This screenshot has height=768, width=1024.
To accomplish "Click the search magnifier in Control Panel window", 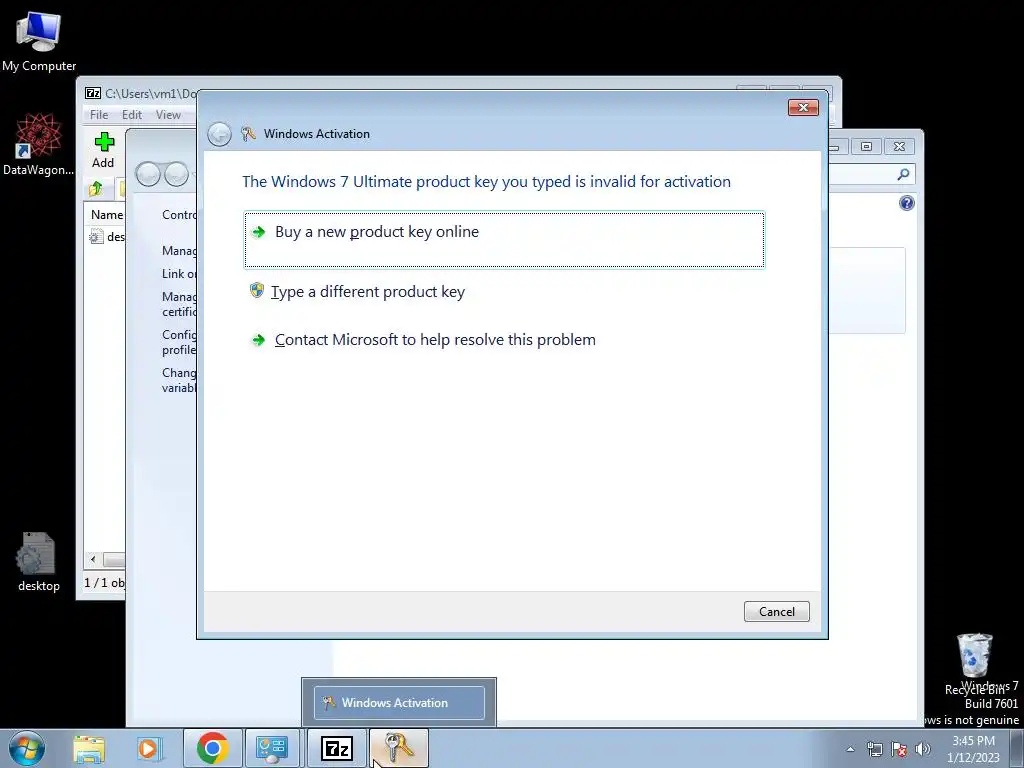I will [904, 174].
